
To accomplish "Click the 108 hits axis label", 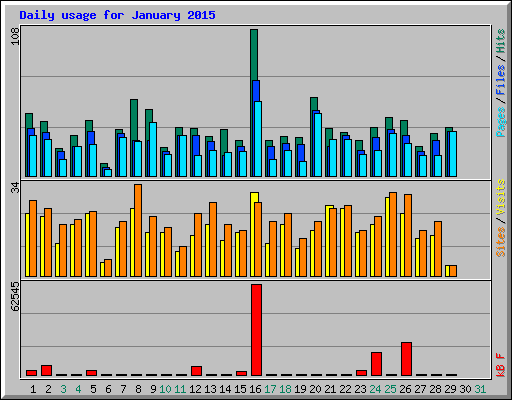I will click(16, 36).
